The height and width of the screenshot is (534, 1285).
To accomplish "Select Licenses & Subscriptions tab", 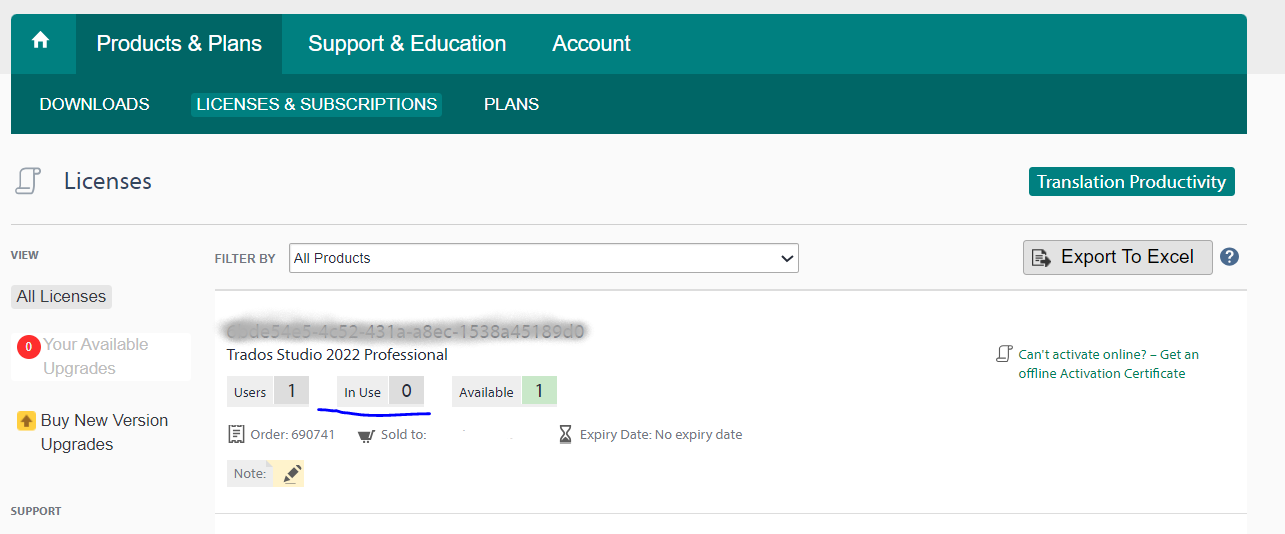I will [x=316, y=104].
